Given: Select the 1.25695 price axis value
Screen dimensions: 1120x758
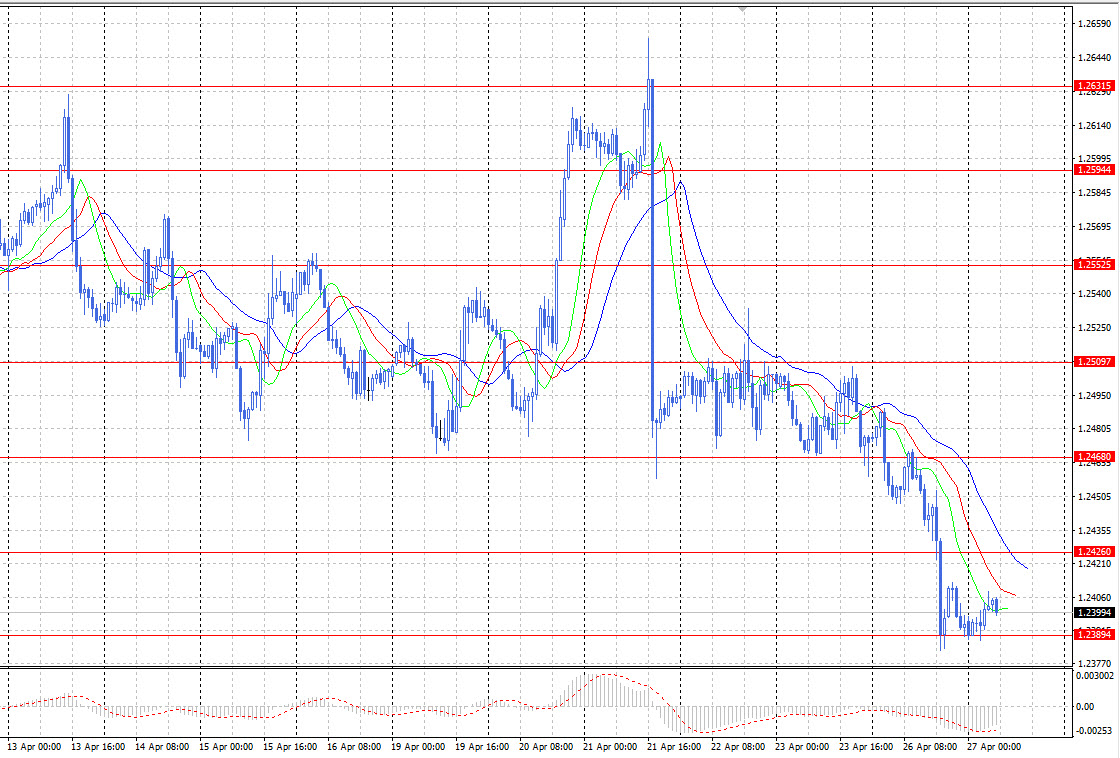Looking at the screenshot, I should (x=1094, y=227).
